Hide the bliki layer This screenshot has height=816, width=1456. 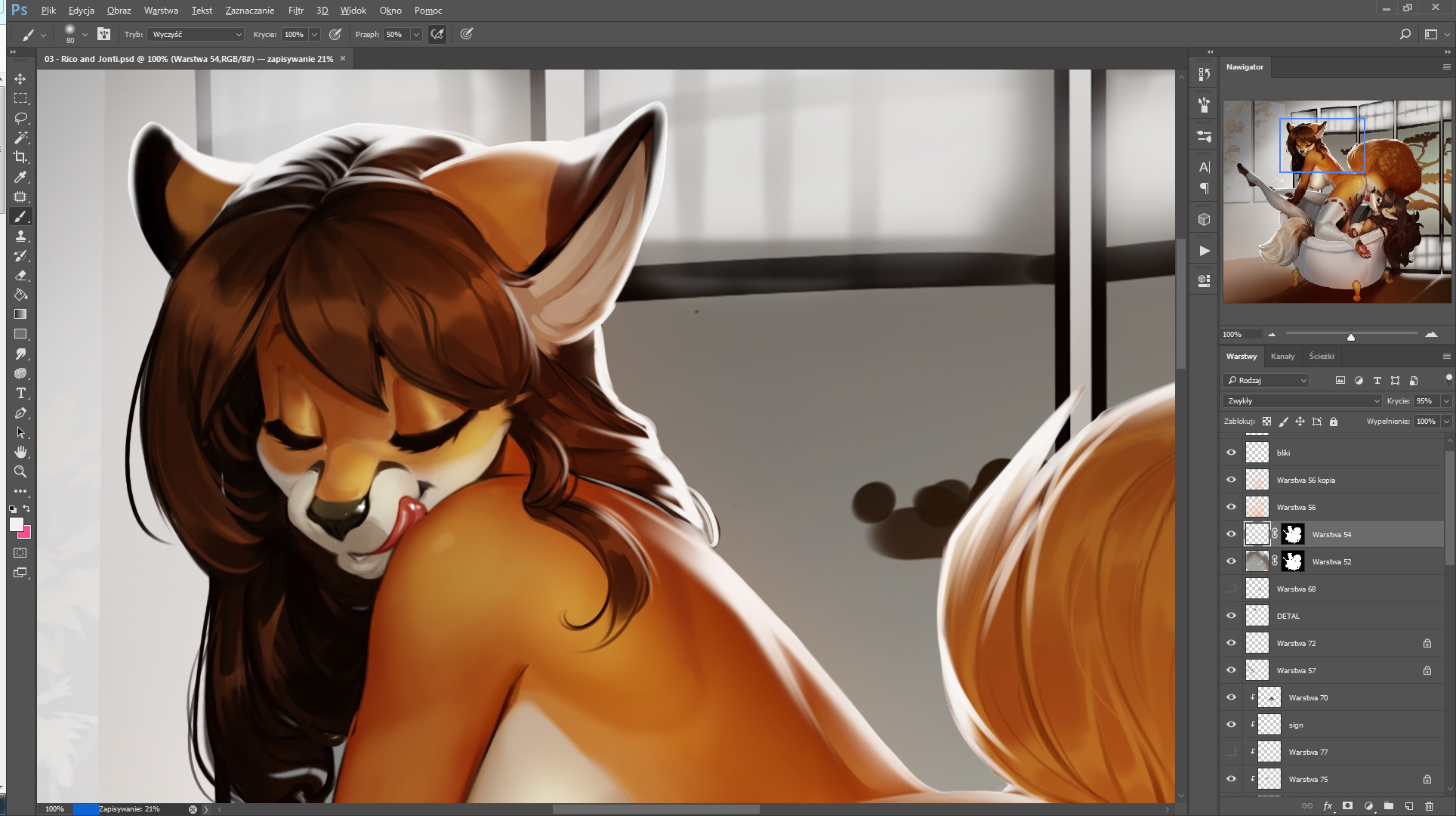tap(1231, 453)
